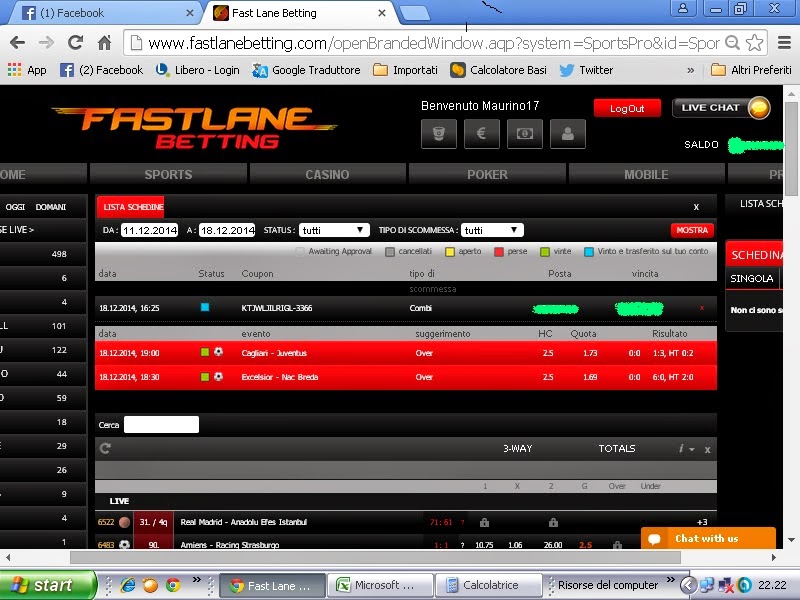Click the soccer ball icon for Amiens match
Viewport: 800px width, 600px height.
[124, 544]
